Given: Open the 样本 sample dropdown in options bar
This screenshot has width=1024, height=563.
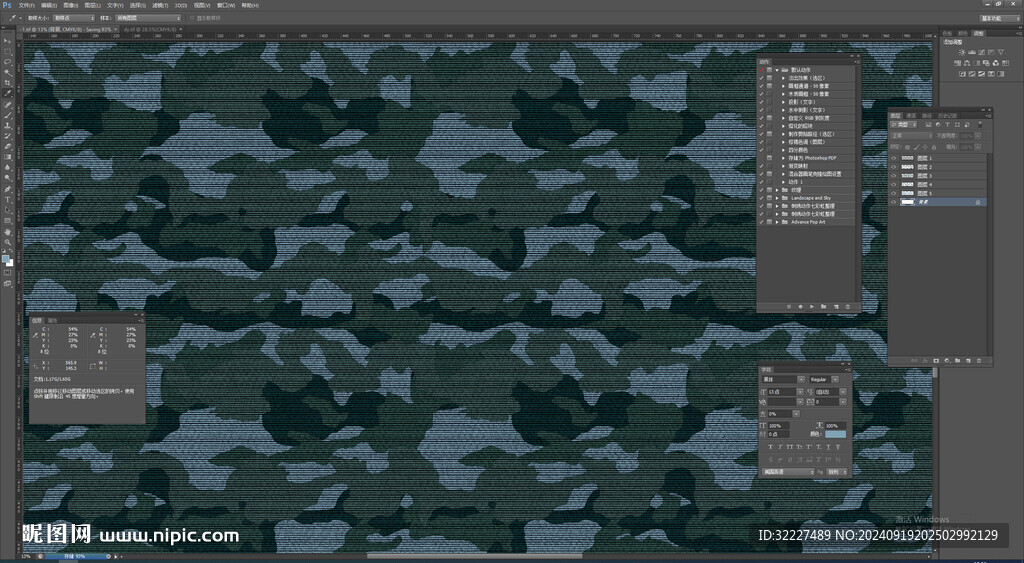Looking at the screenshot, I should (x=148, y=18).
